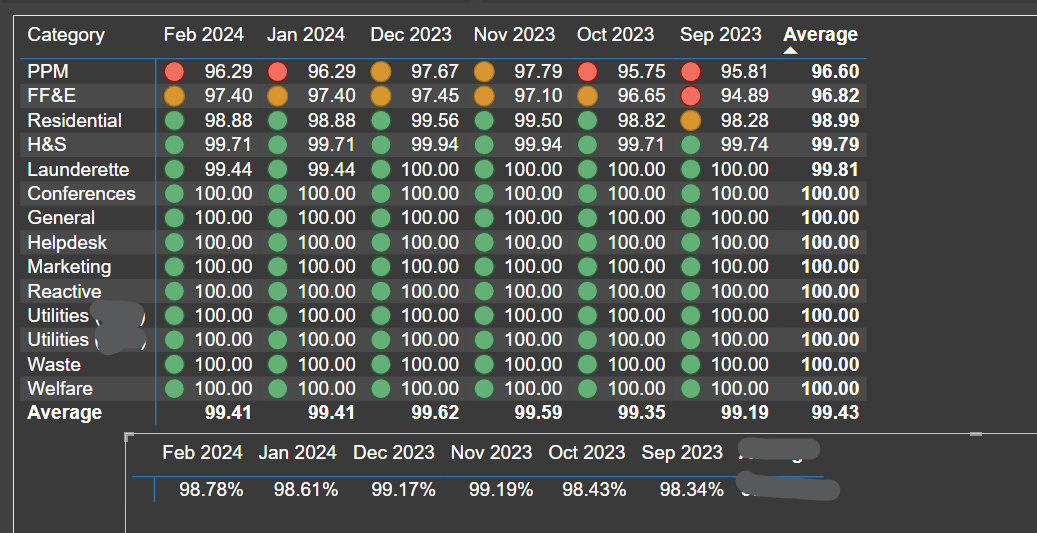Click the Launderette average value 99.81
The width and height of the screenshot is (1037, 533).
point(835,169)
